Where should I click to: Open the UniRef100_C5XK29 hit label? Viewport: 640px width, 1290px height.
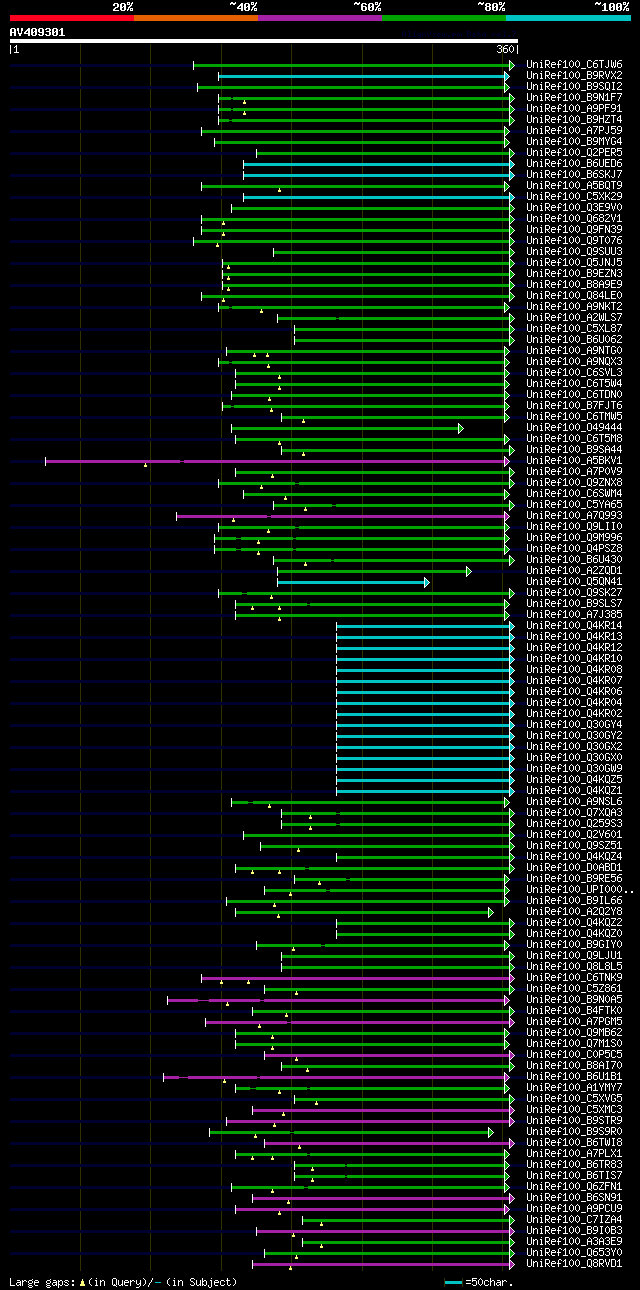click(x=573, y=197)
